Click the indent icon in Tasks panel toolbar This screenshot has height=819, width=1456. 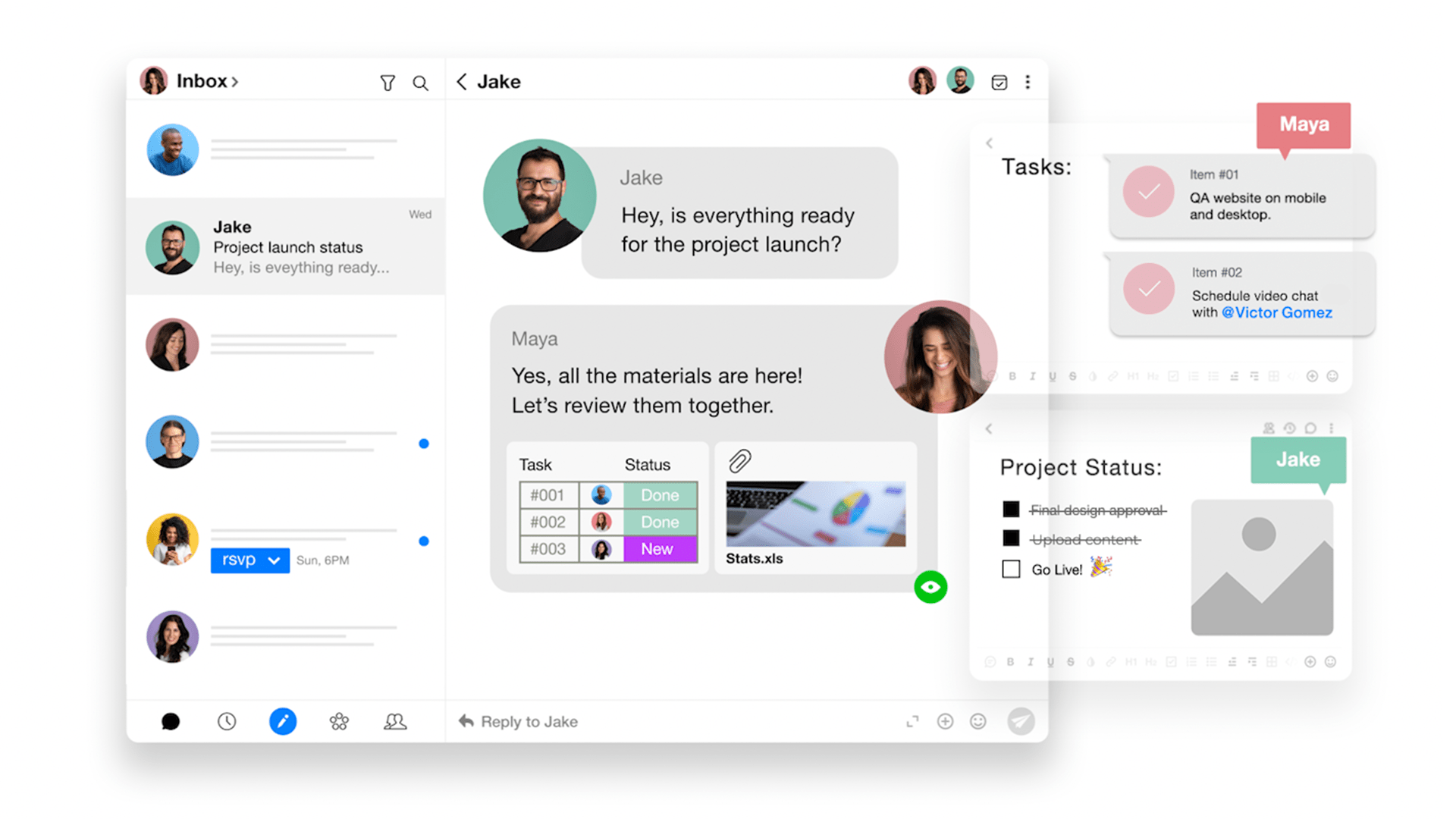(1254, 376)
